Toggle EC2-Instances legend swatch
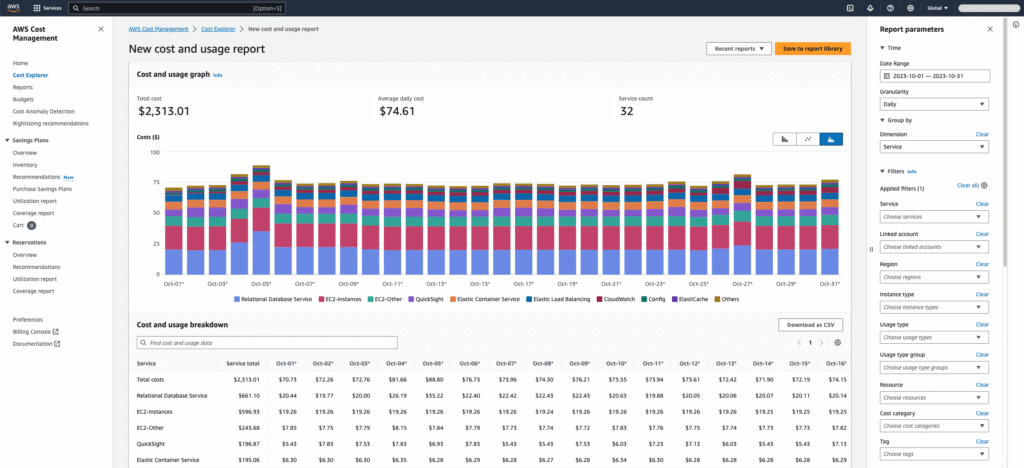This screenshot has height=468, width=1024. [x=320, y=299]
